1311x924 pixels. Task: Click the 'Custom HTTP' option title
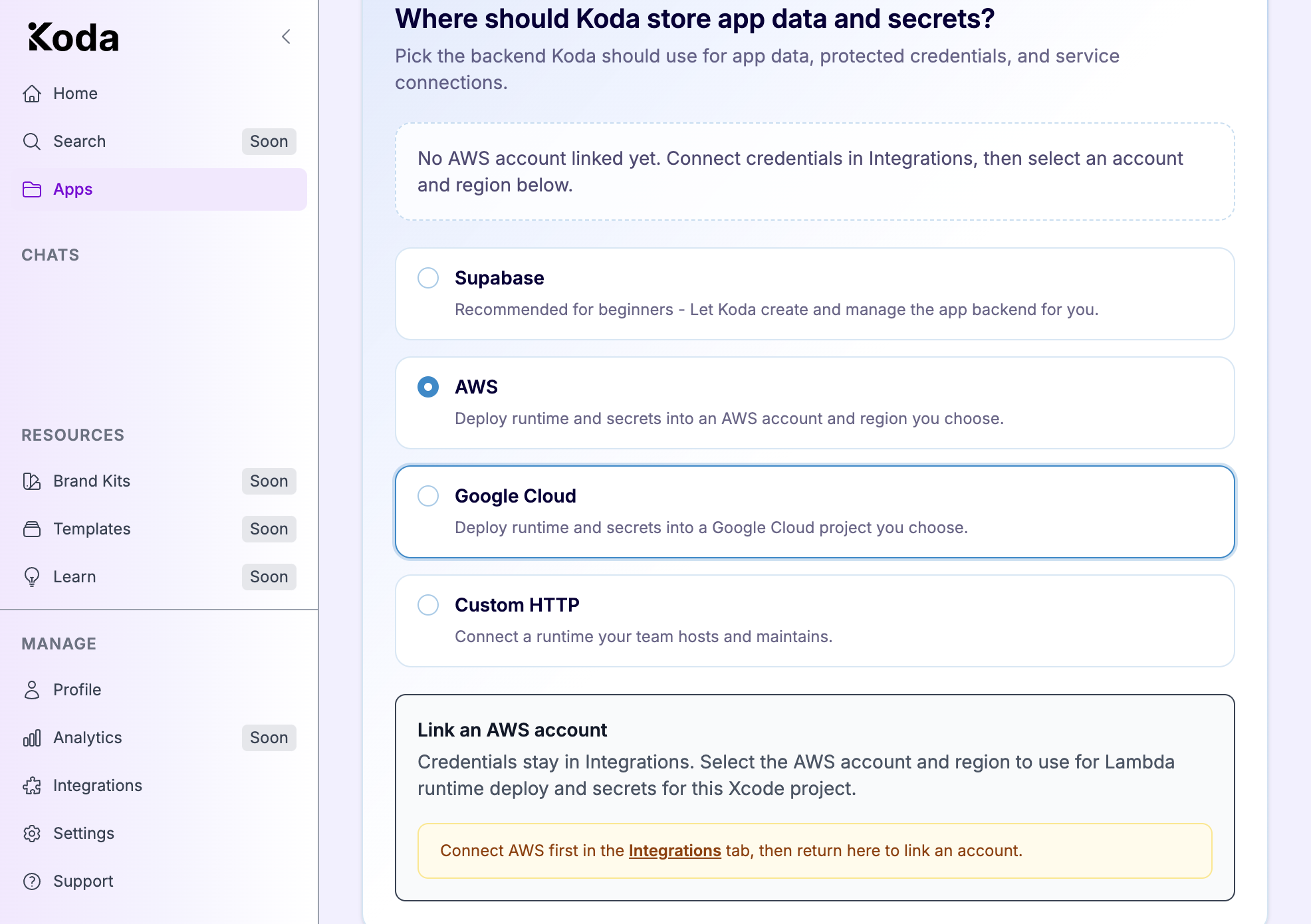tap(517, 605)
